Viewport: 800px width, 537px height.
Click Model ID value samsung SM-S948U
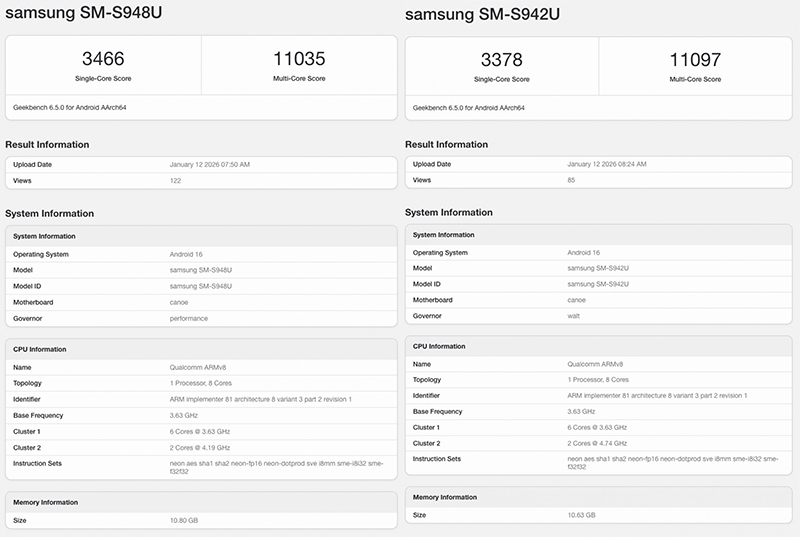point(201,286)
